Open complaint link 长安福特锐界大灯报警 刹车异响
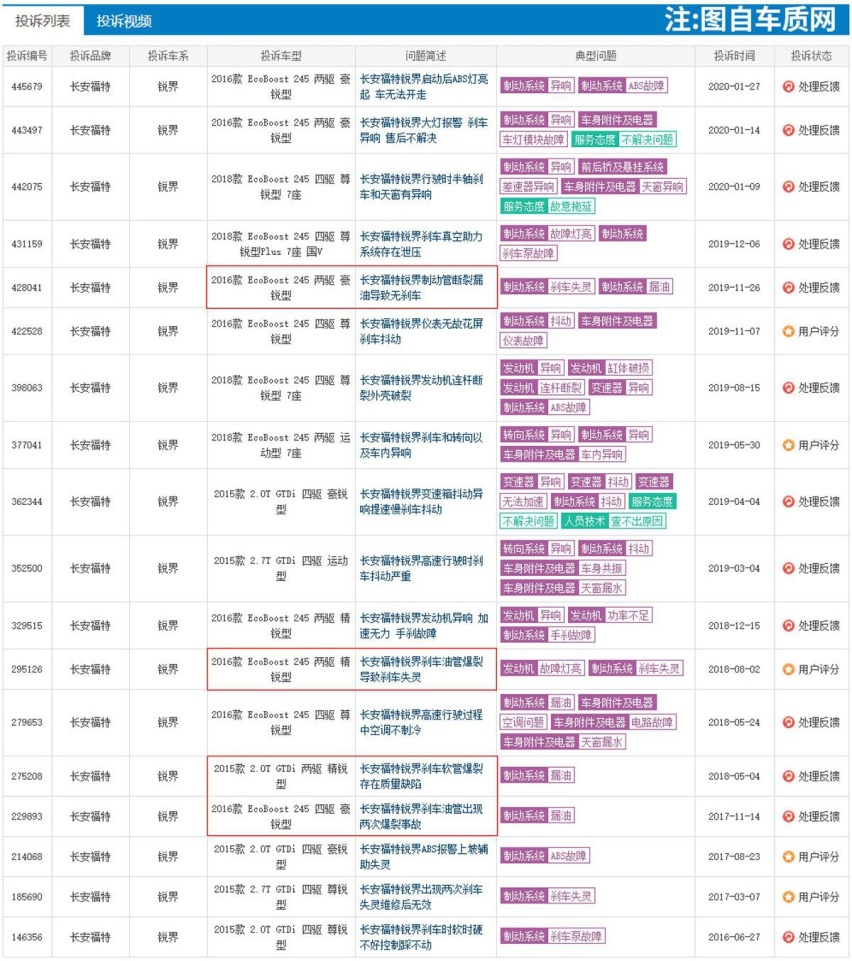Viewport: 852px width, 961px height. tap(424, 130)
